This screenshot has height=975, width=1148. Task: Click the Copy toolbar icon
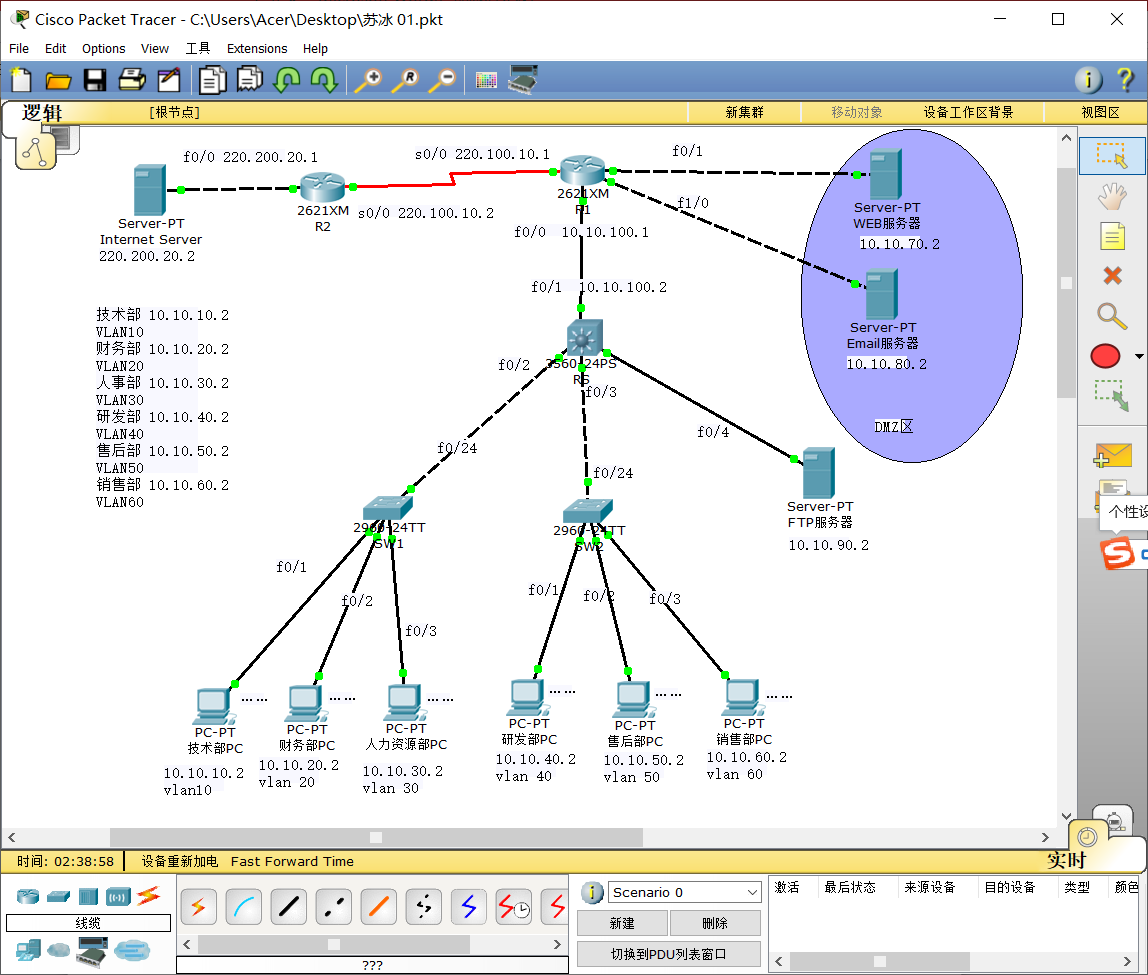tap(212, 80)
